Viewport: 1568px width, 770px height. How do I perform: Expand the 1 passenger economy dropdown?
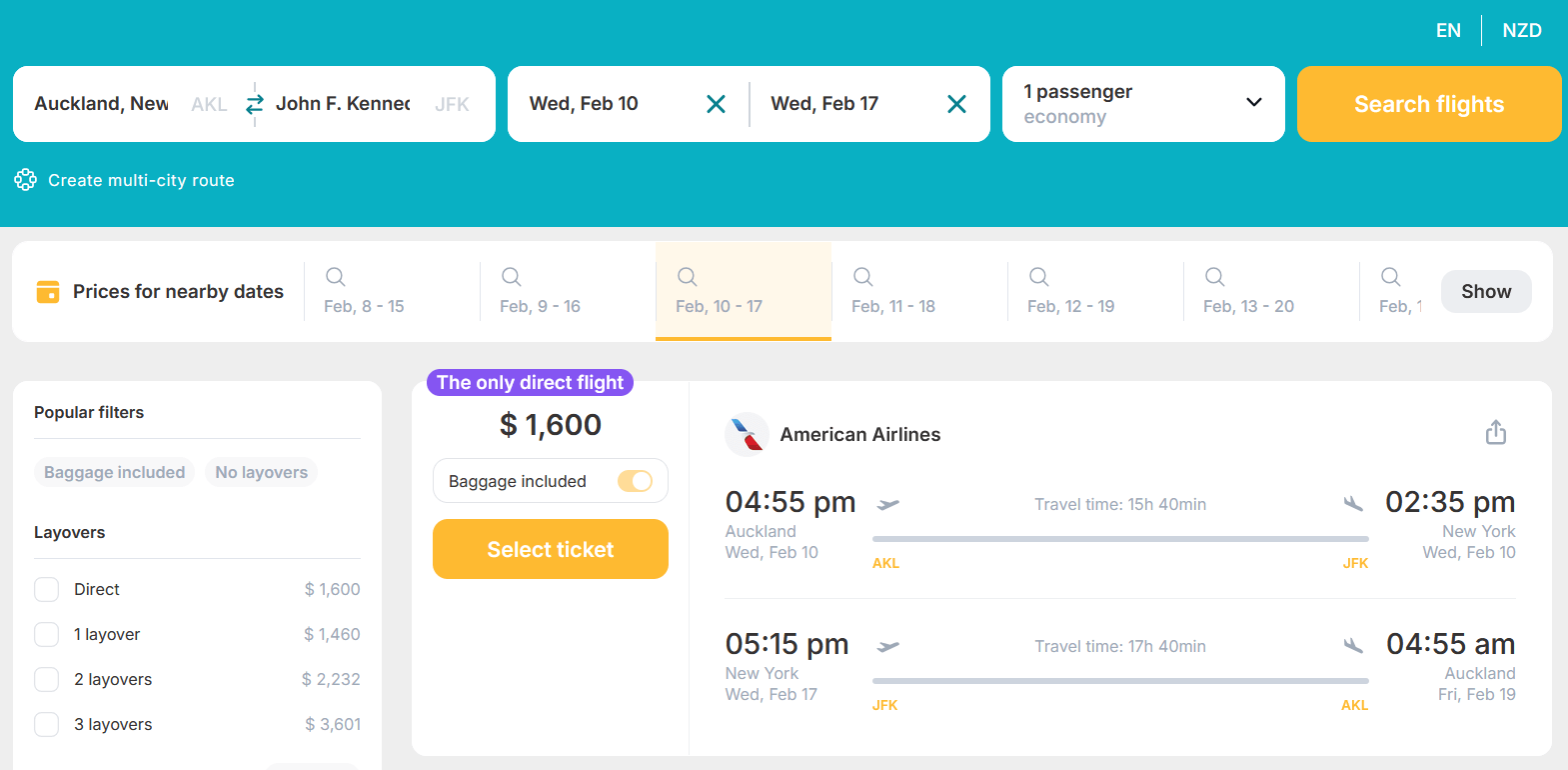click(1143, 104)
